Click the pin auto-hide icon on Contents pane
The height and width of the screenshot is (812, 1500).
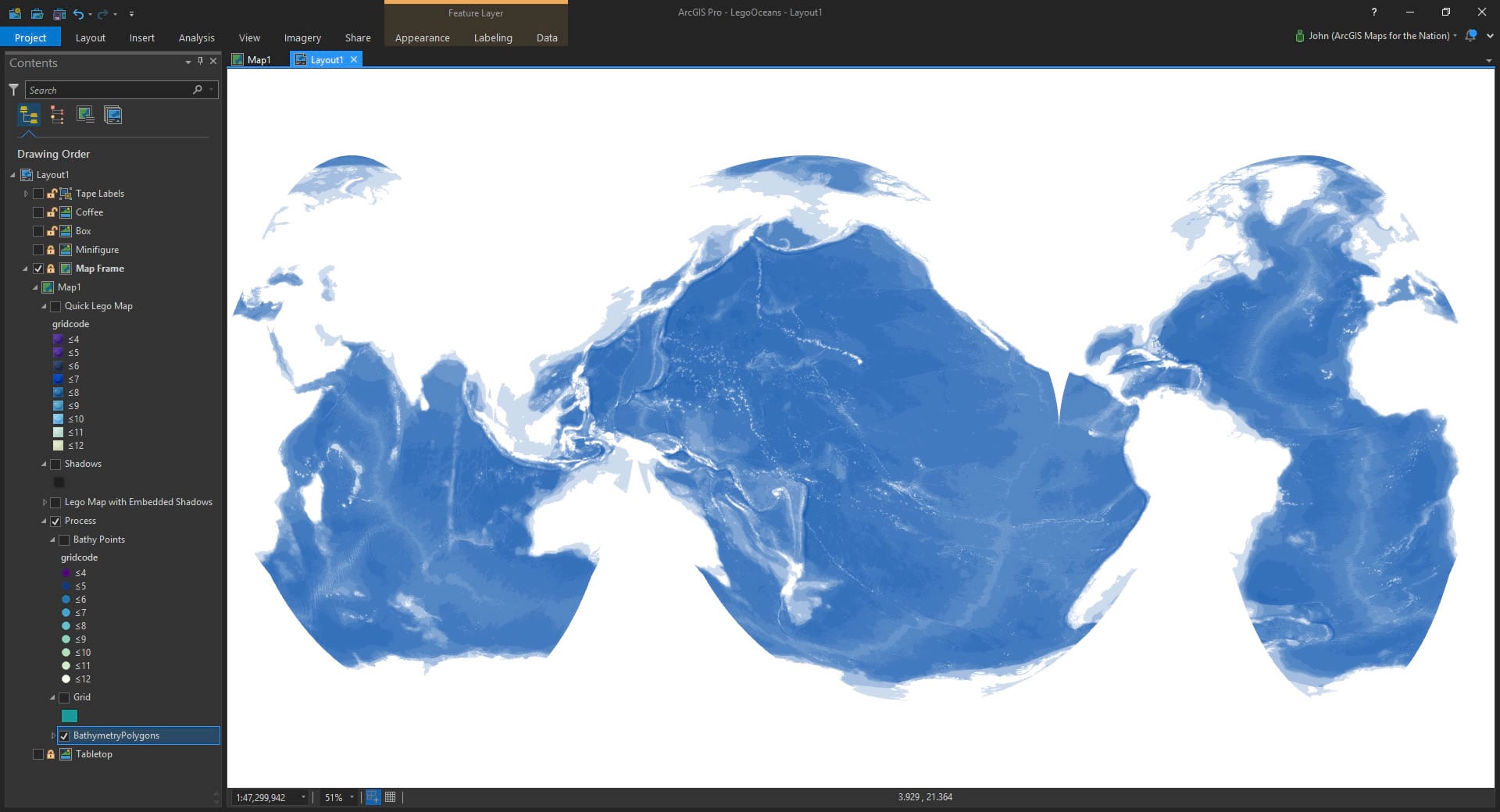coord(201,61)
